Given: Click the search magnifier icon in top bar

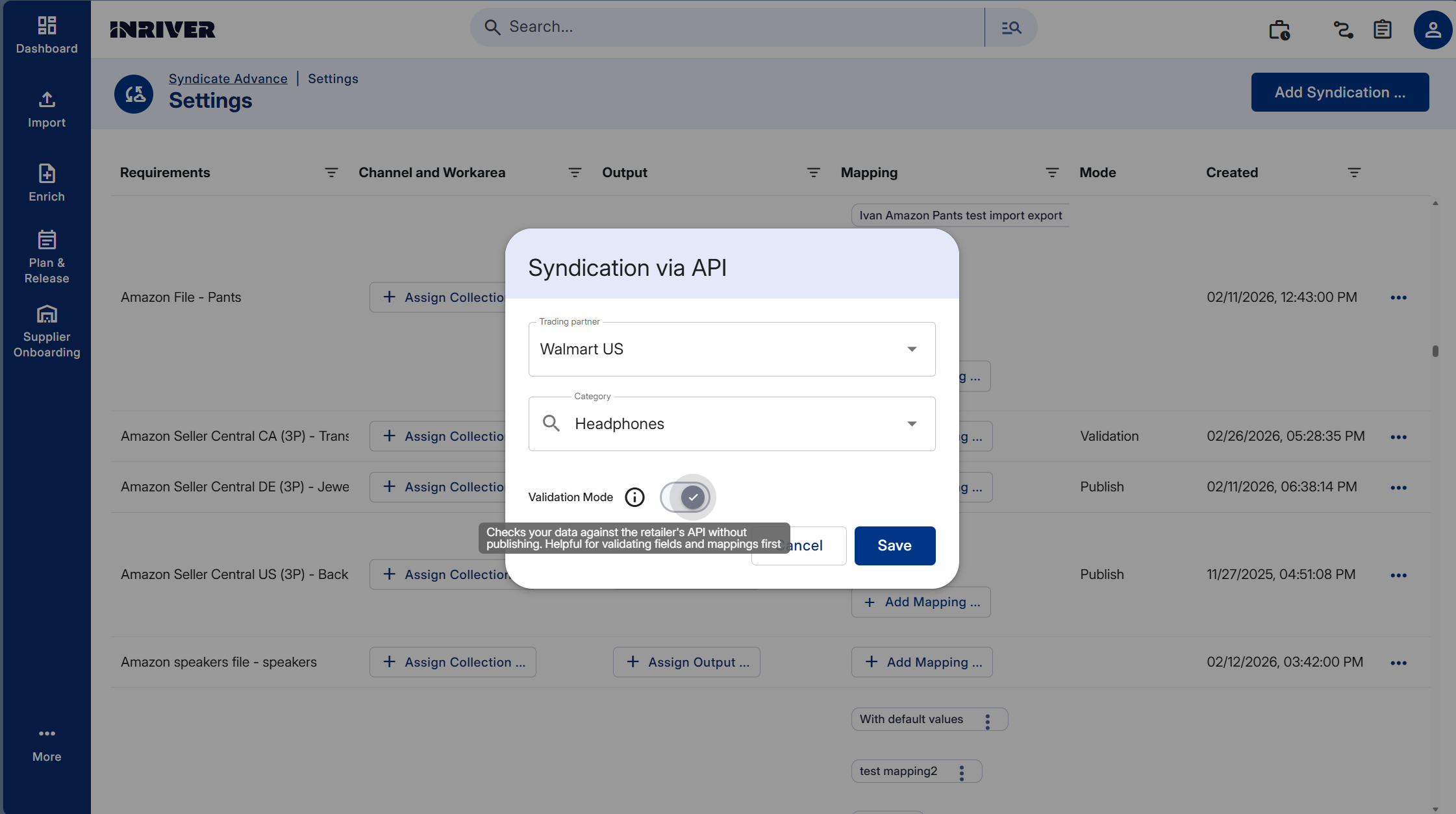Looking at the screenshot, I should (492, 27).
